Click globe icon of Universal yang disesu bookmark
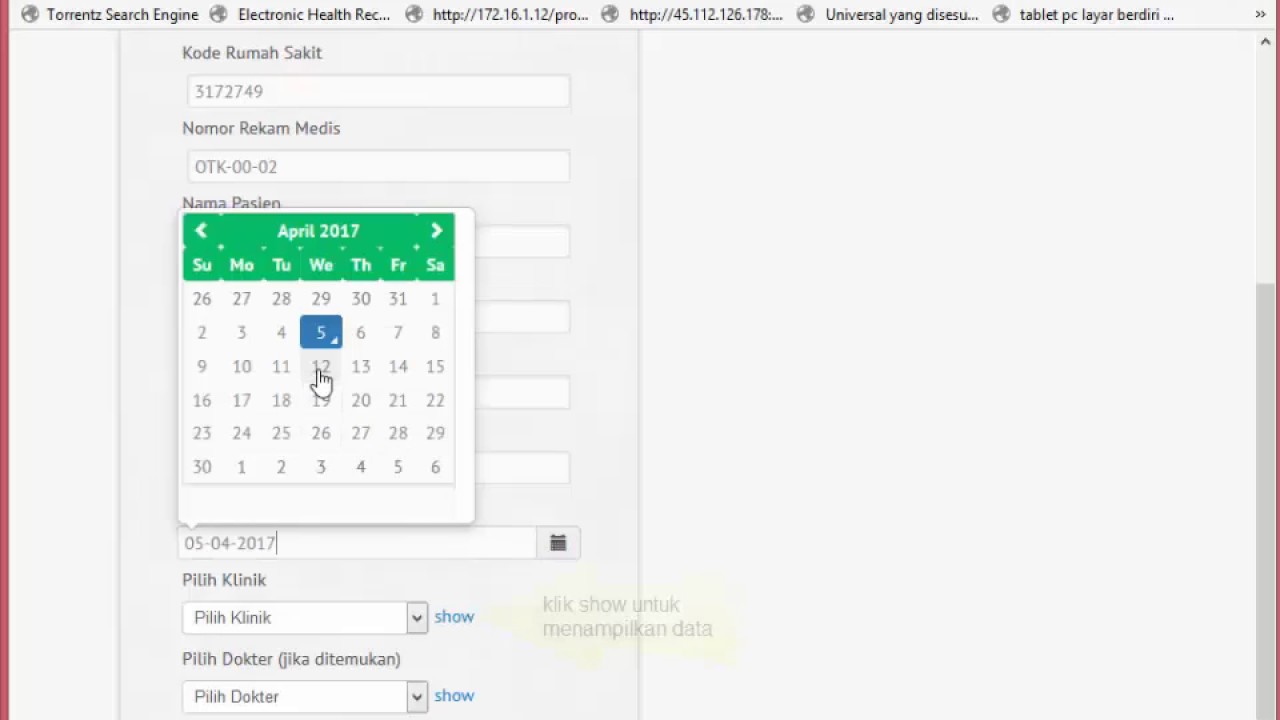The image size is (1280, 720). pos(808,15)
